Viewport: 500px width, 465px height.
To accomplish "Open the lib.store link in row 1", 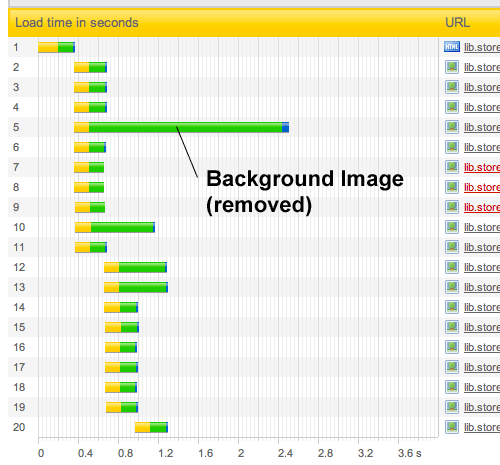I will point(482,47).
